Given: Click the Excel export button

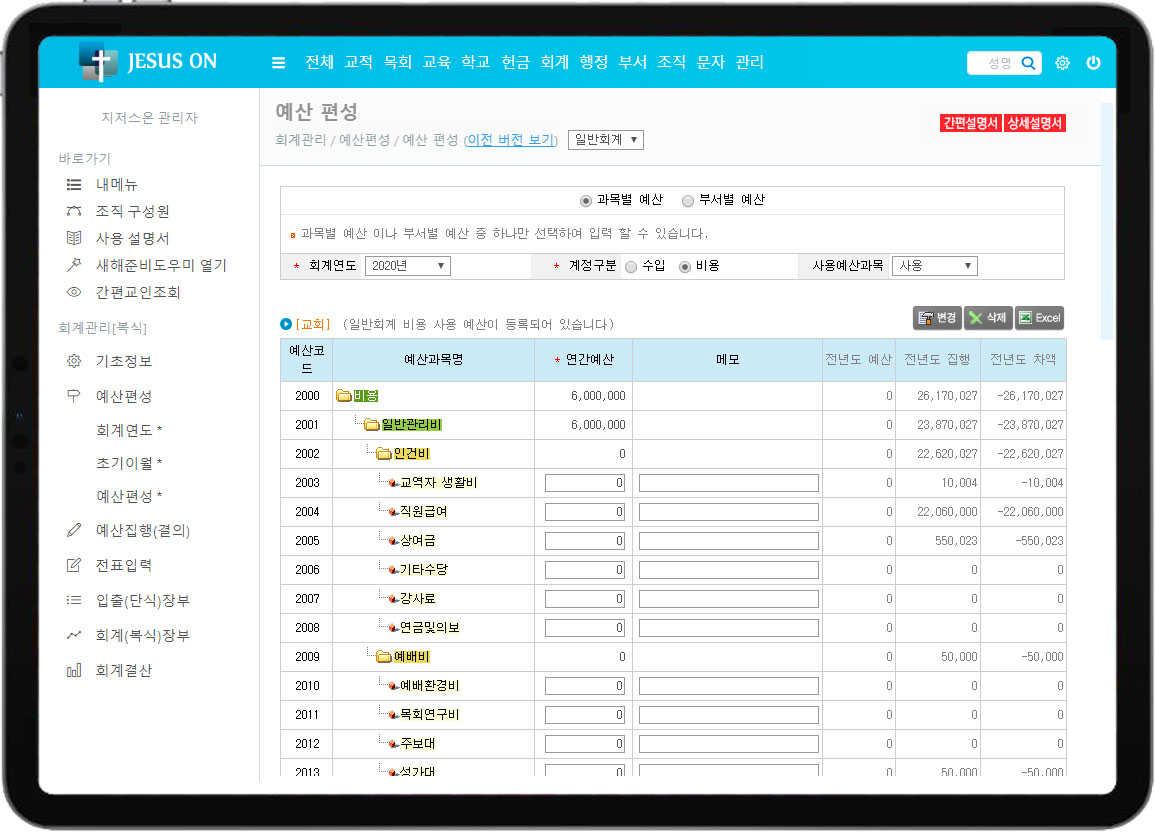Looking at the screenshot, I should tap(1039, 318).
